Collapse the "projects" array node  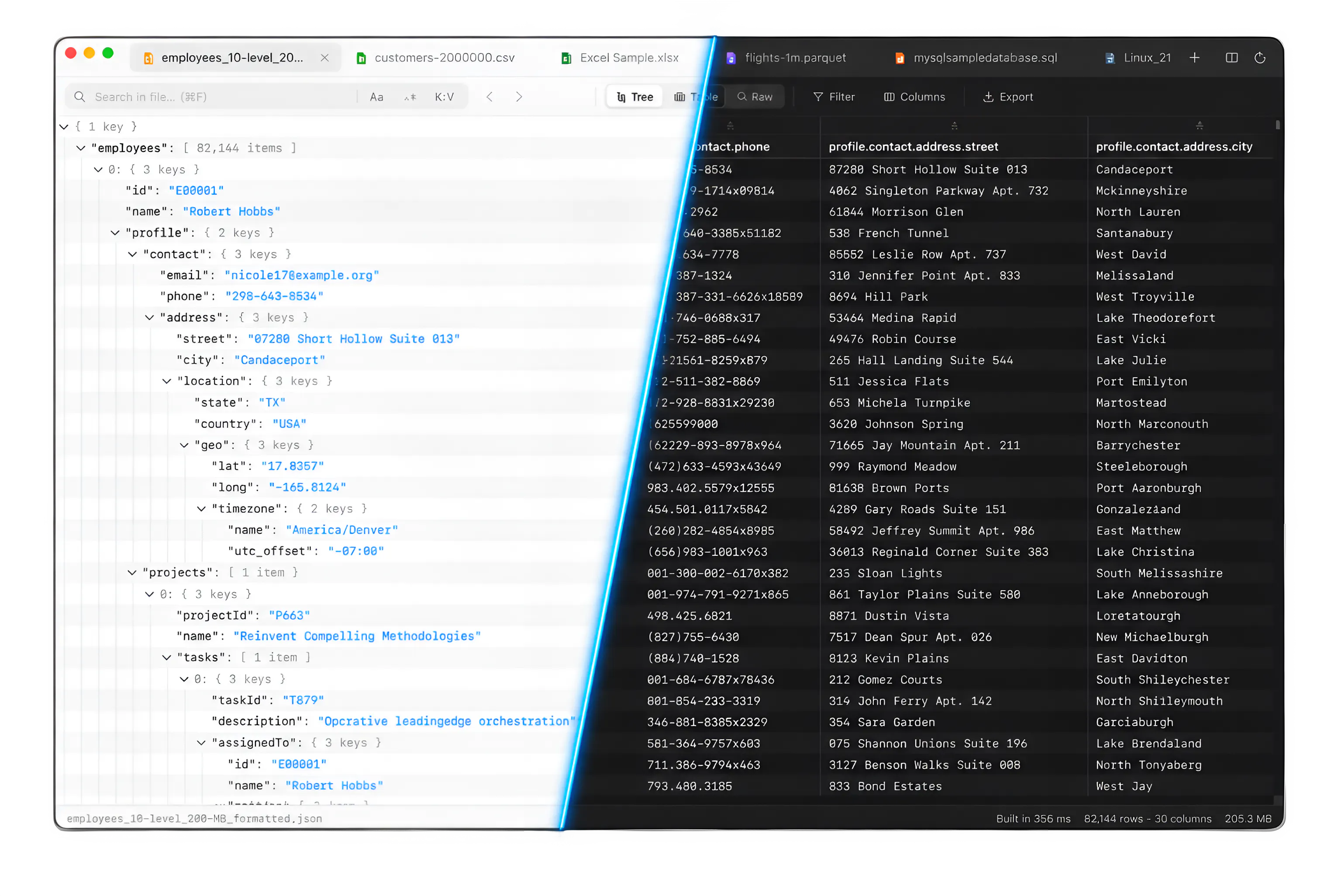tap(132, 572)
